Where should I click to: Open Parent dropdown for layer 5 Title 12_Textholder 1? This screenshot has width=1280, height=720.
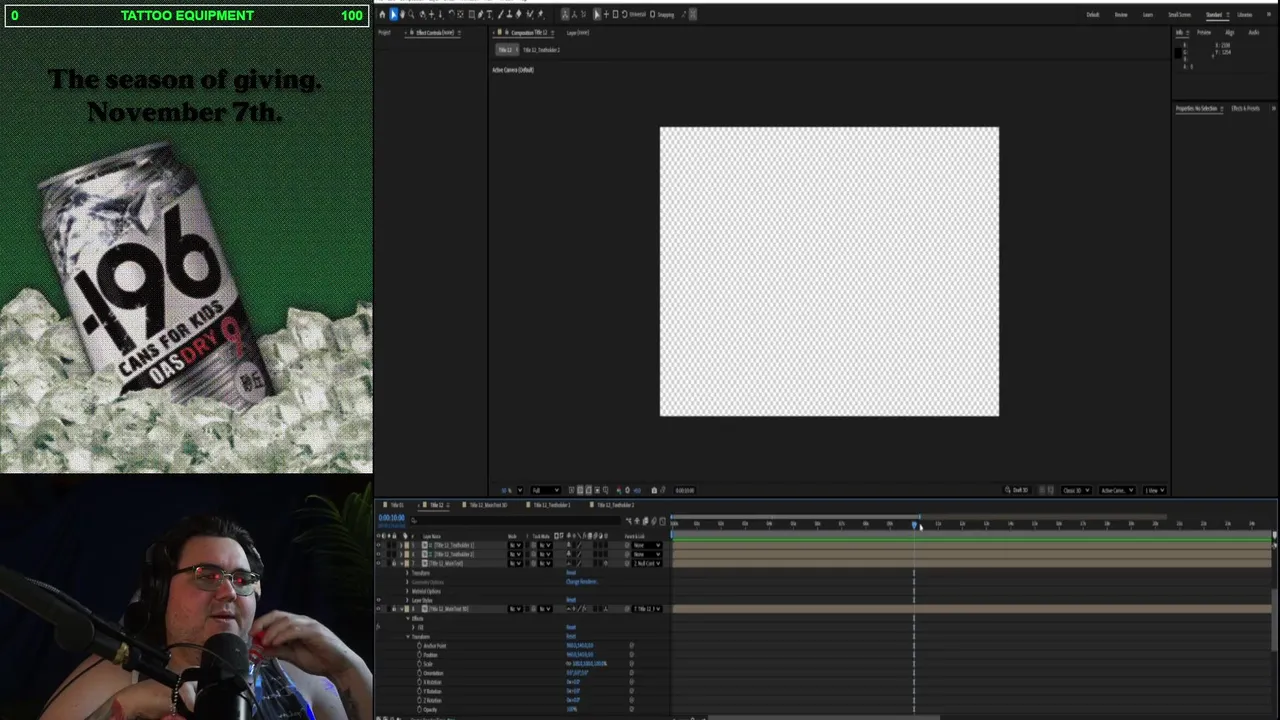point(647,545)
